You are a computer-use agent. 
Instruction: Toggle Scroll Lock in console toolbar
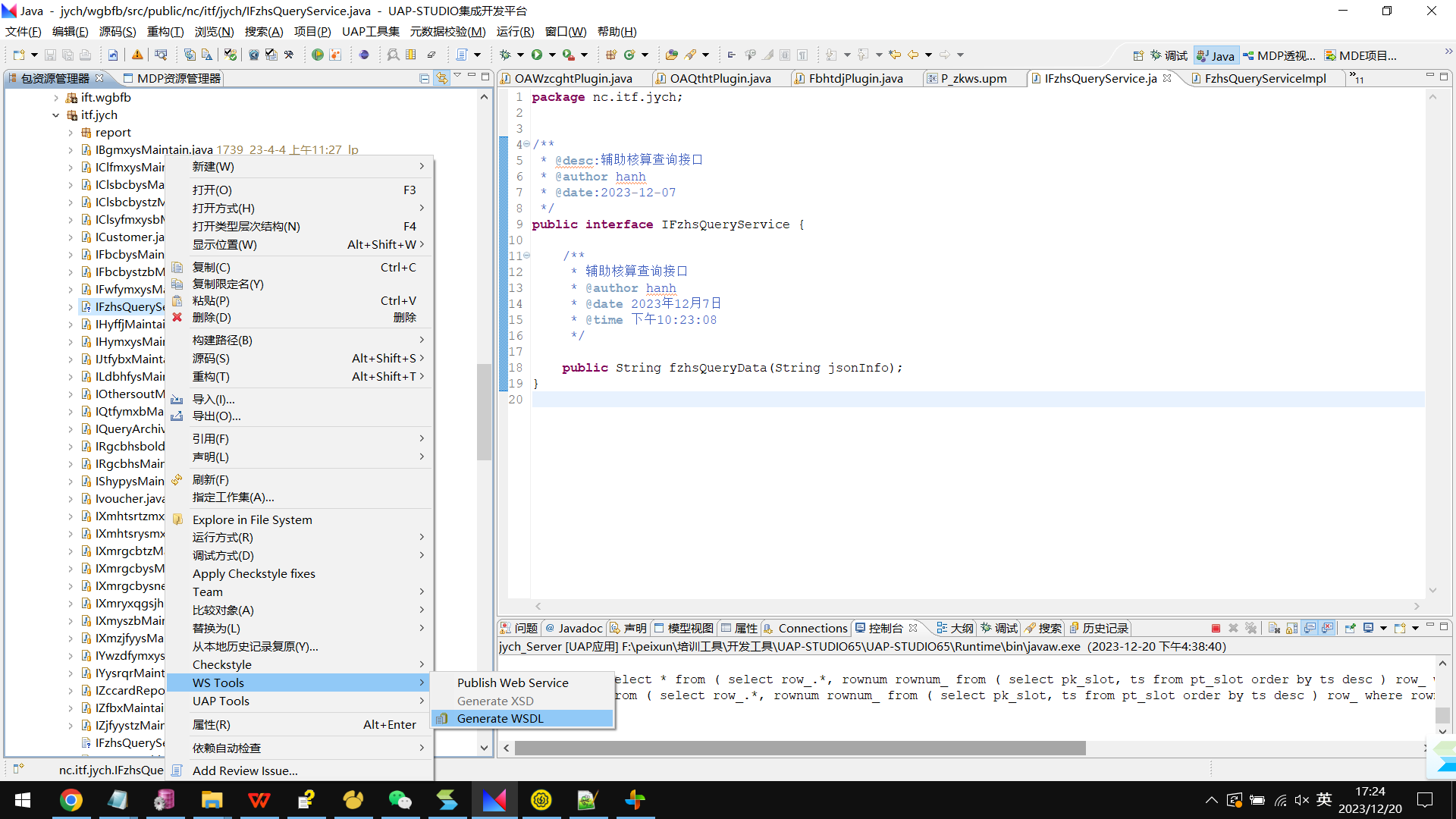[x=1292, y=628]
